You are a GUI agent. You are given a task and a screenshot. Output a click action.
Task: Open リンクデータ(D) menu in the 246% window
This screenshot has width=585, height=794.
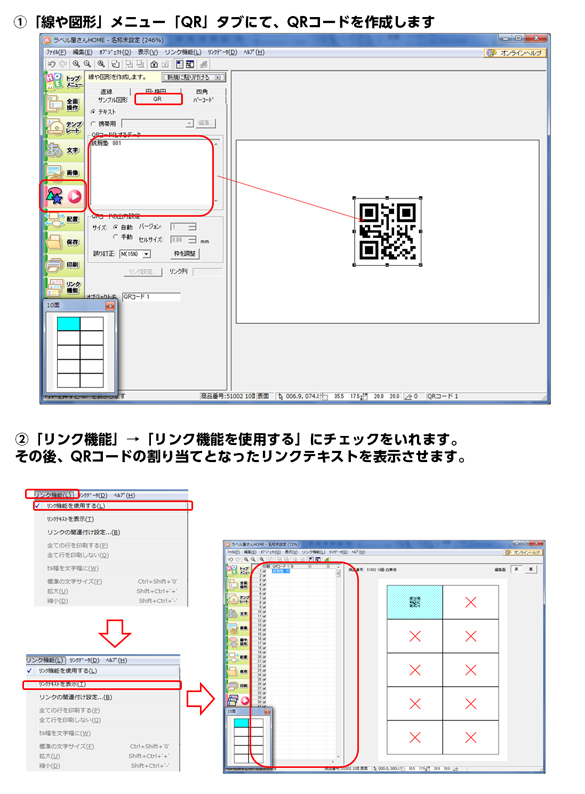point(222,52)
